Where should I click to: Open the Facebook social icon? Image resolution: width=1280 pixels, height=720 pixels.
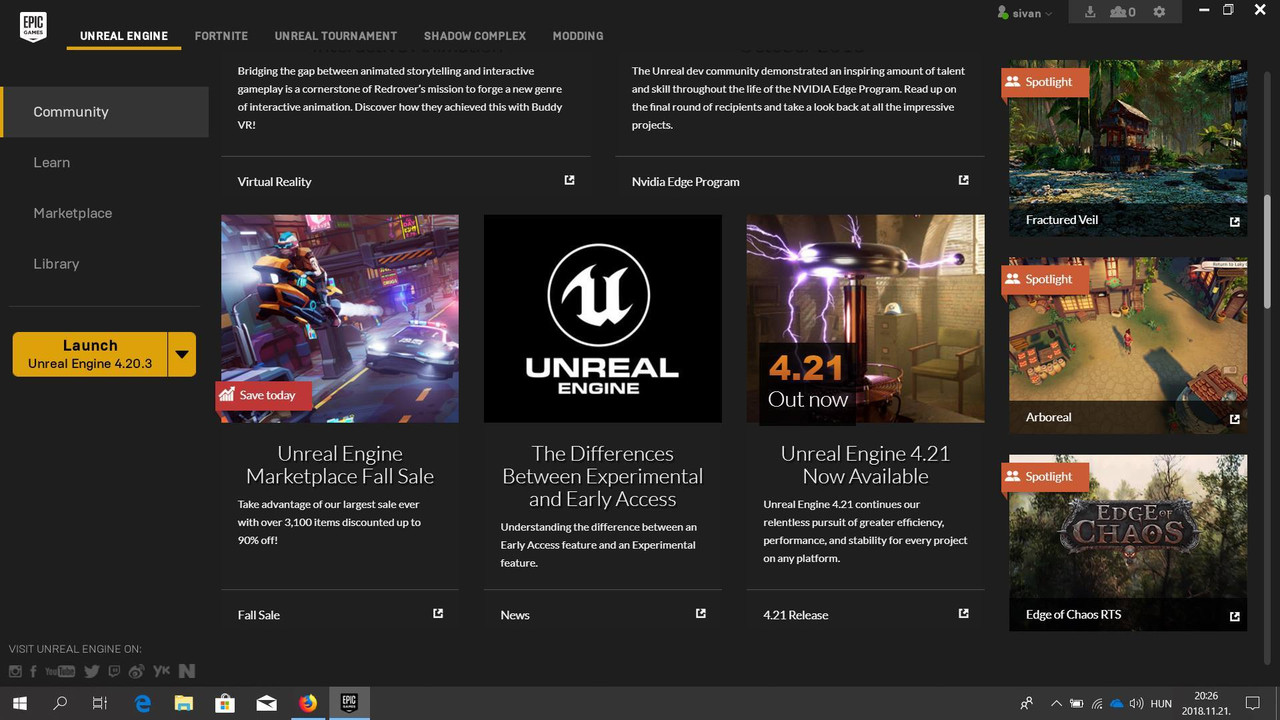[34, 672]
